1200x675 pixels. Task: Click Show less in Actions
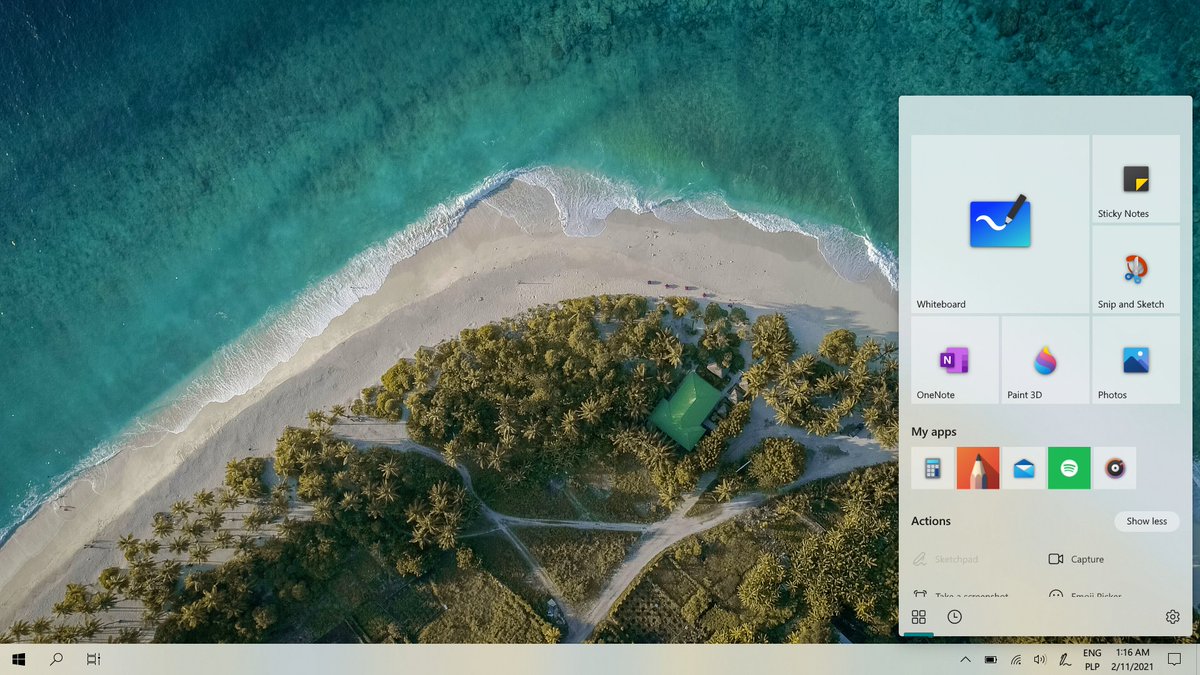click(x=1146, y=521)
